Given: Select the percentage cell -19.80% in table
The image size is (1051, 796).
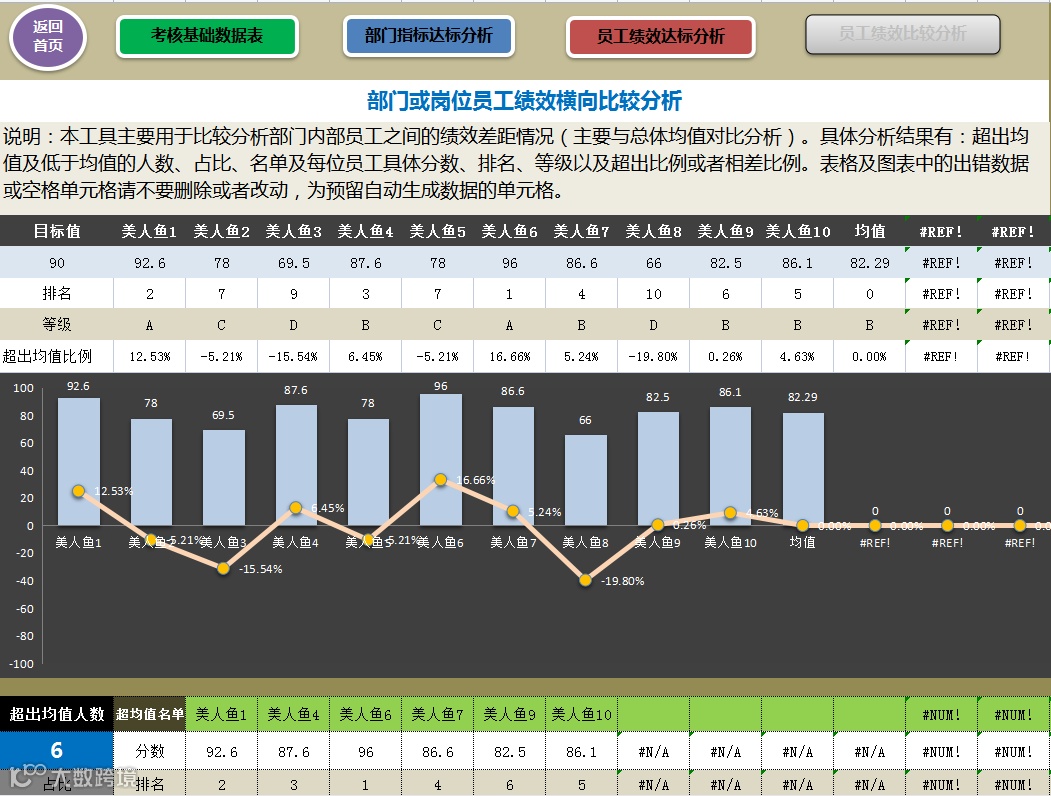Looking at the screenshot, I should (654, 356).
